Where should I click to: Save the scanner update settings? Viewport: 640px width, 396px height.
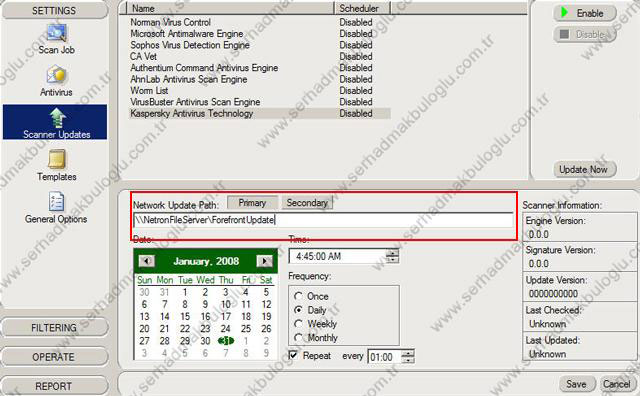click(x=576, y=384)
